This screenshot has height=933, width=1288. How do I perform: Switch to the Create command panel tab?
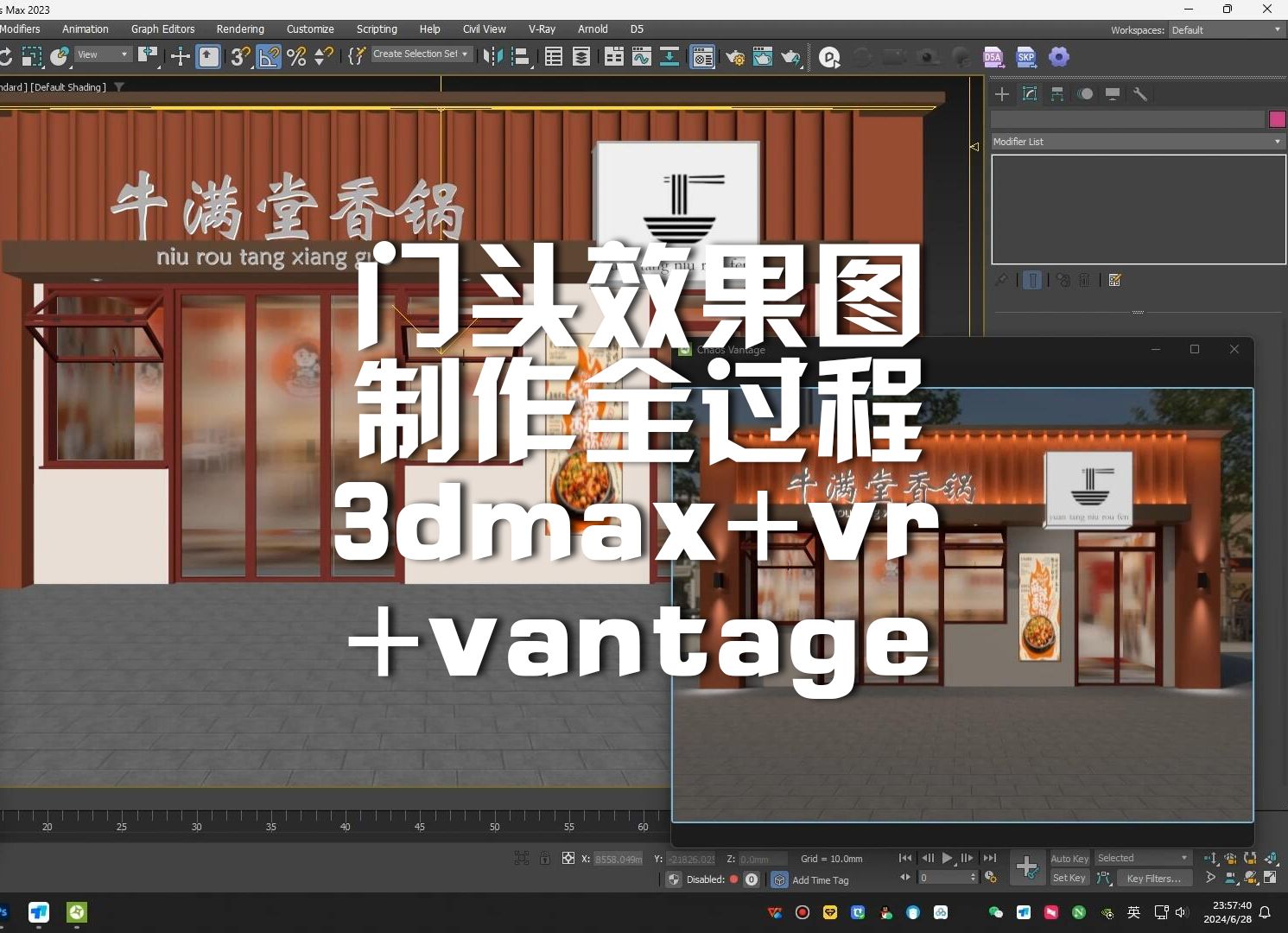pyautogui.click(x=1002, y=94)
